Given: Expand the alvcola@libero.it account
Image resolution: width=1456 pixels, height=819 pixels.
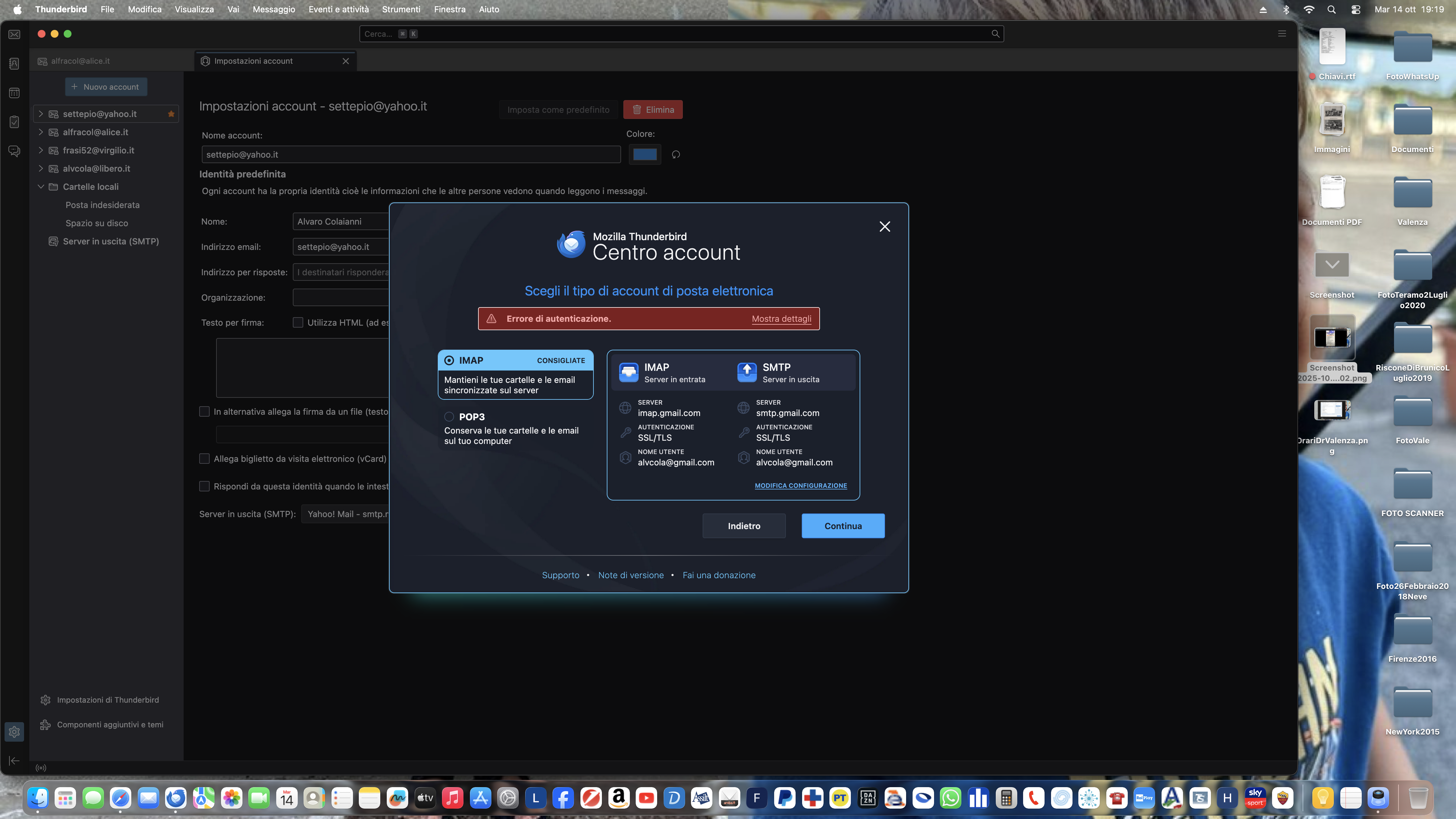Looking at the screenshot, I should pyautogui.click(x=41, y=168).
